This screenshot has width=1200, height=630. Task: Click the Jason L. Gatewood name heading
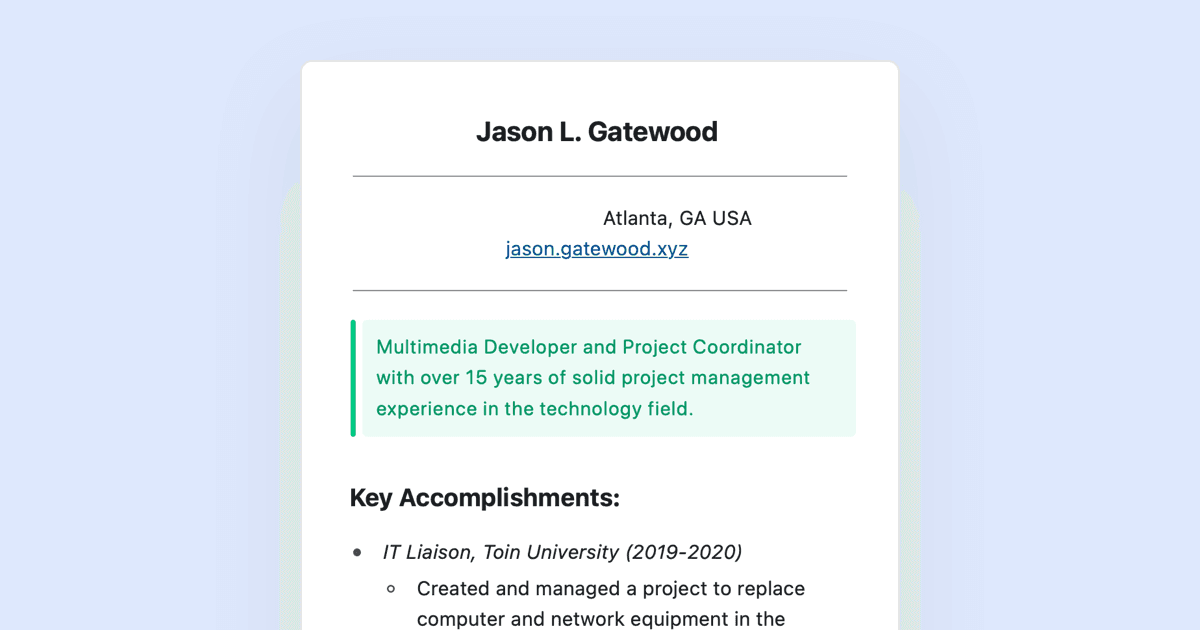click(597, 132)
